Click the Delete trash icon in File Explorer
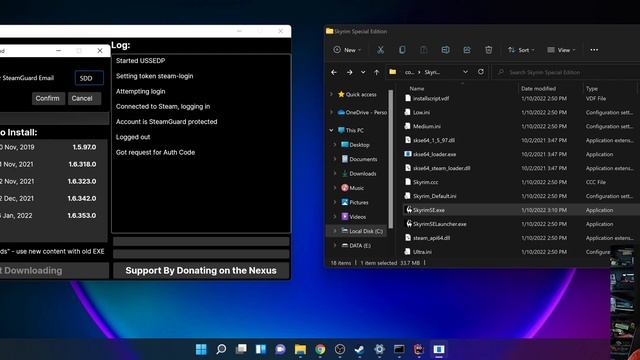 coord(489,50)
